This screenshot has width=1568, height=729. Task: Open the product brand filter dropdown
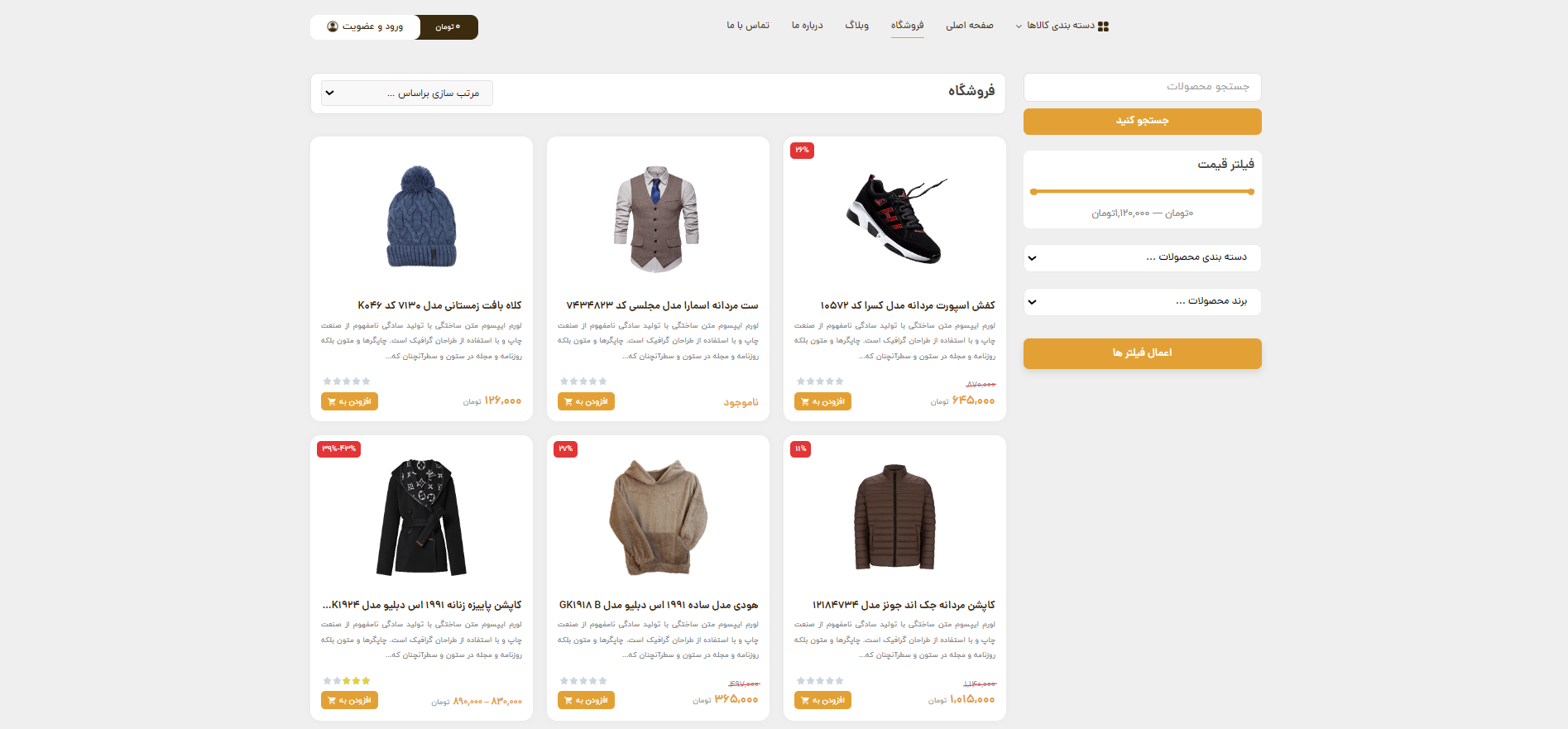point(1142,301)
